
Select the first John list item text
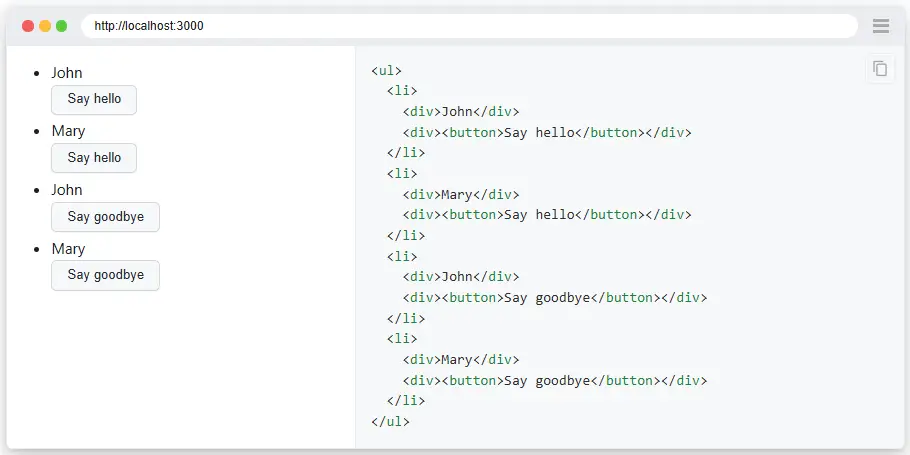pos(67,73)
